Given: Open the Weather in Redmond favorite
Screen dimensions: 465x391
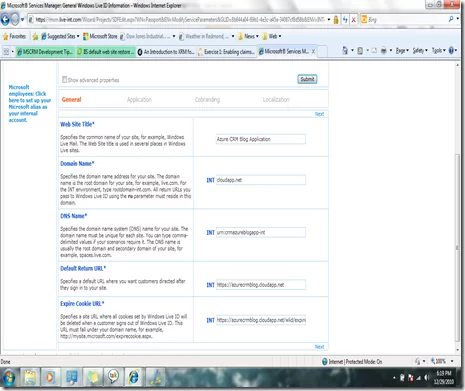Looking at the screenshot, I should tap(204, 36).
